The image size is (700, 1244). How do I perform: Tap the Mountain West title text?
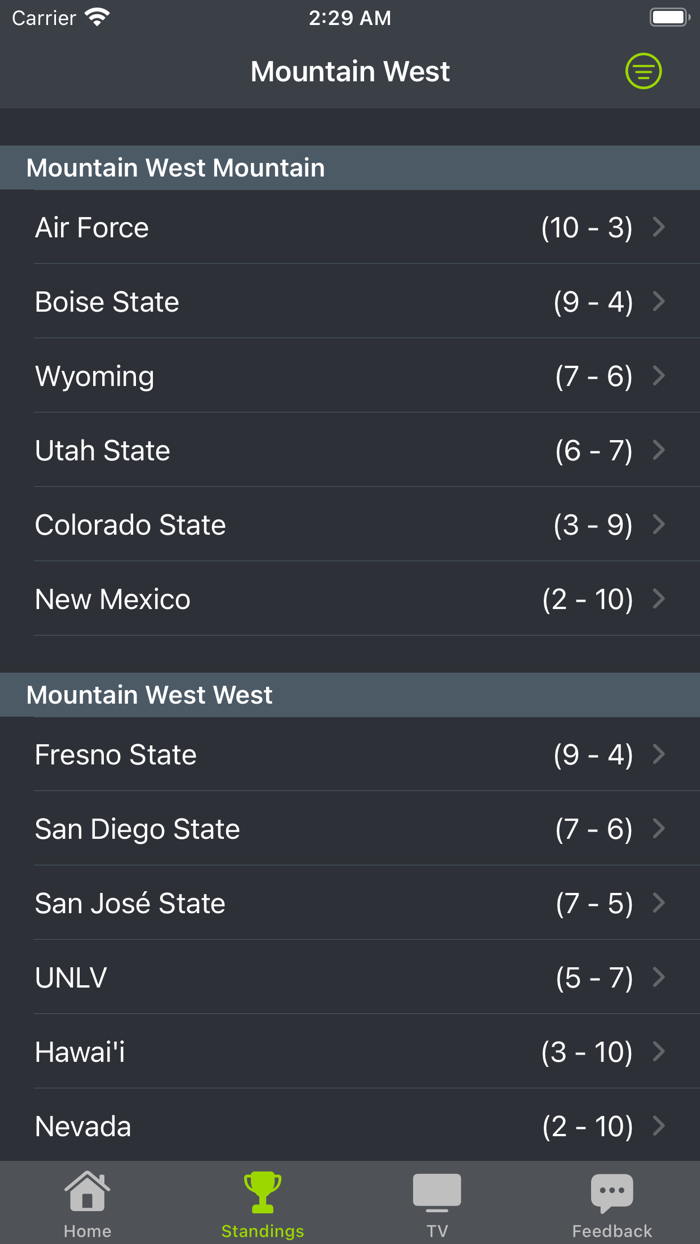[350, 71]
